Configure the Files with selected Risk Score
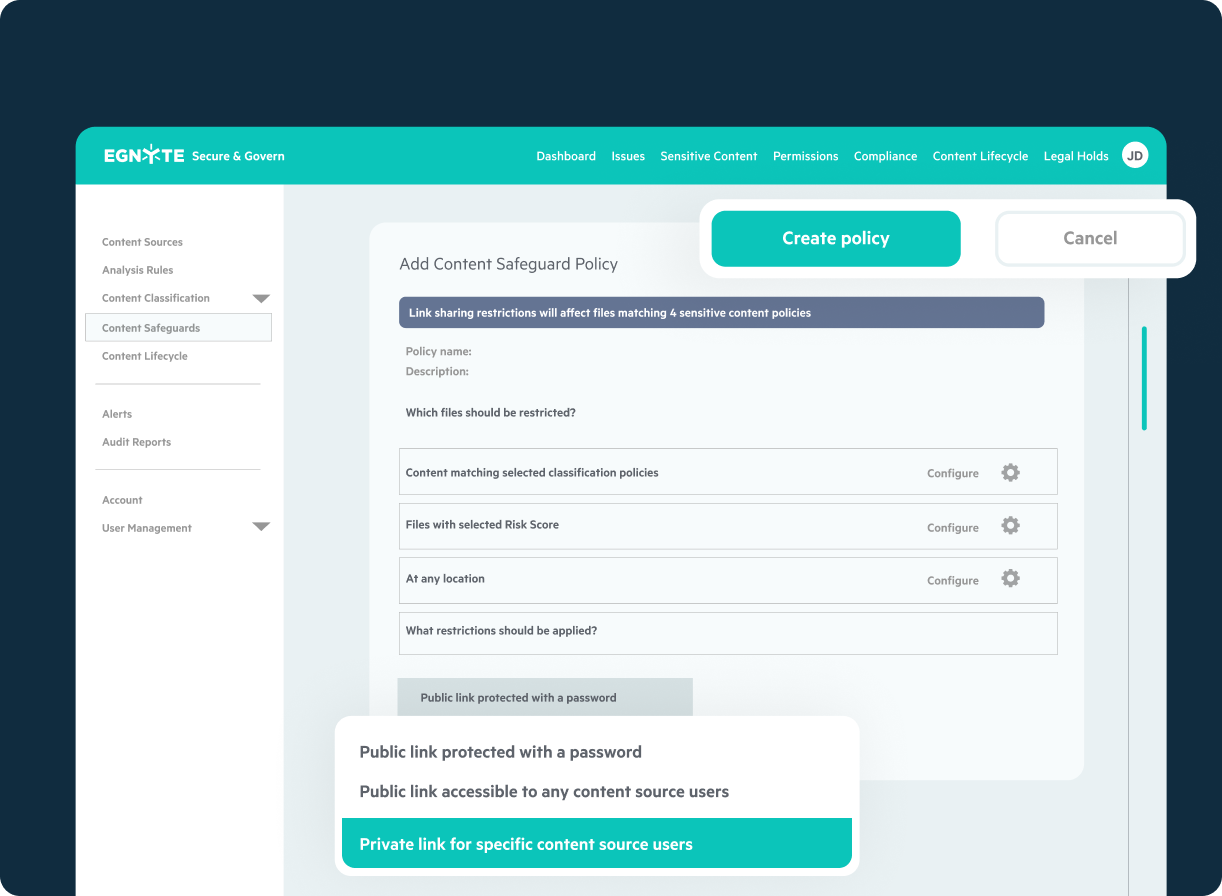Viewport: 1222px width, 896px height. [x=952, y=528]
